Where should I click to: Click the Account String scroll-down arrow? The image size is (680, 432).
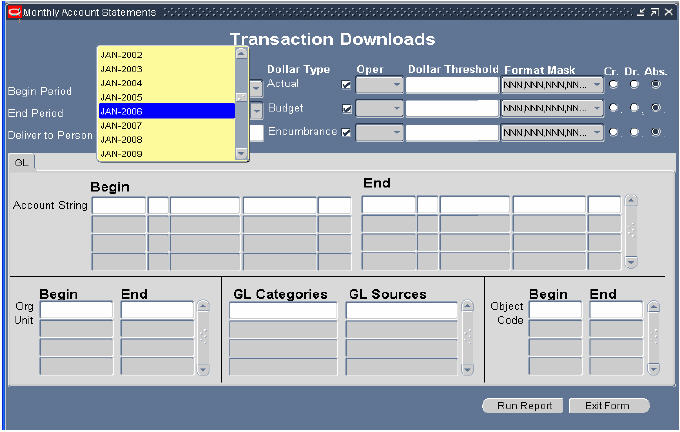[x=630, y=261]
